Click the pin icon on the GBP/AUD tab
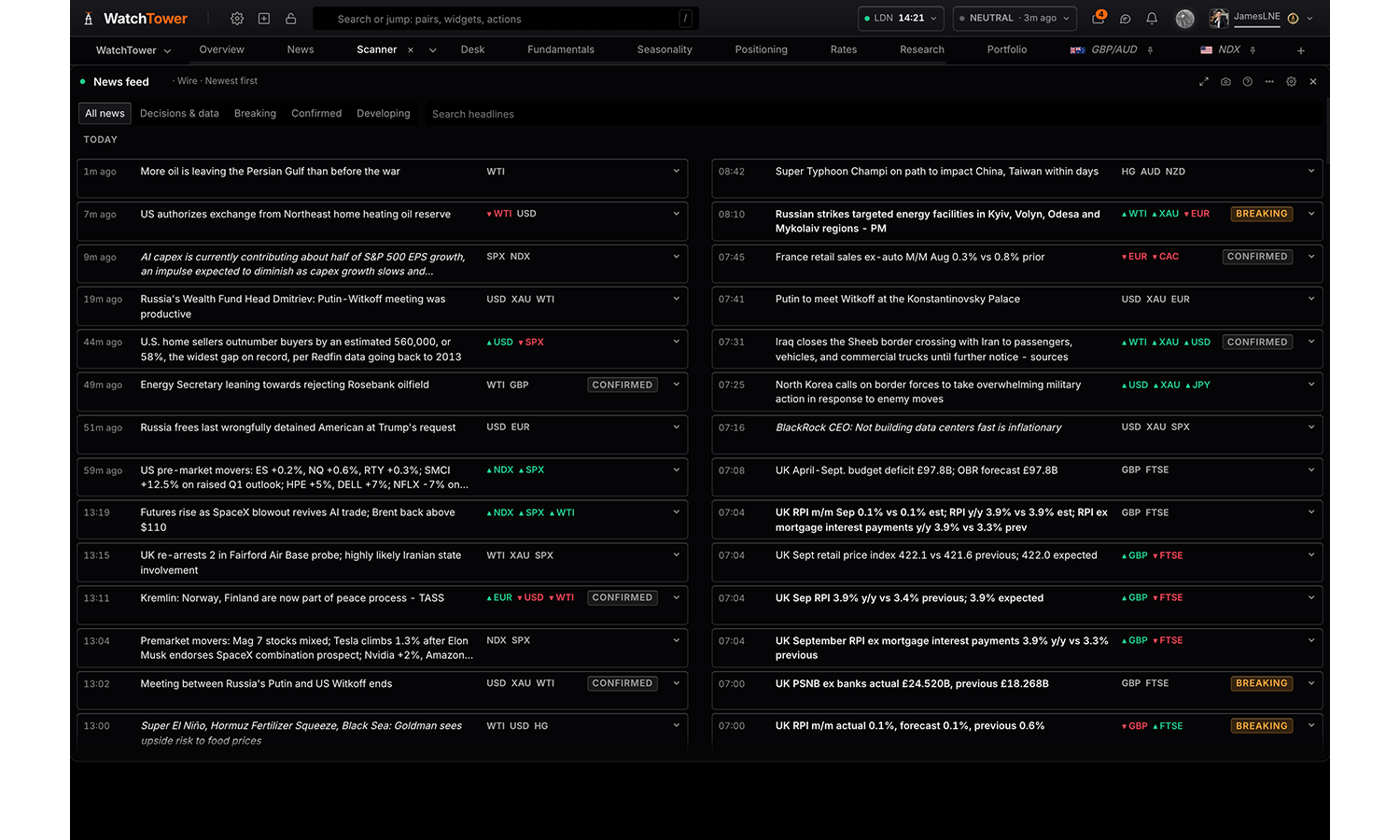This screenshot has width=1400, height=840. coord(1150,50)
